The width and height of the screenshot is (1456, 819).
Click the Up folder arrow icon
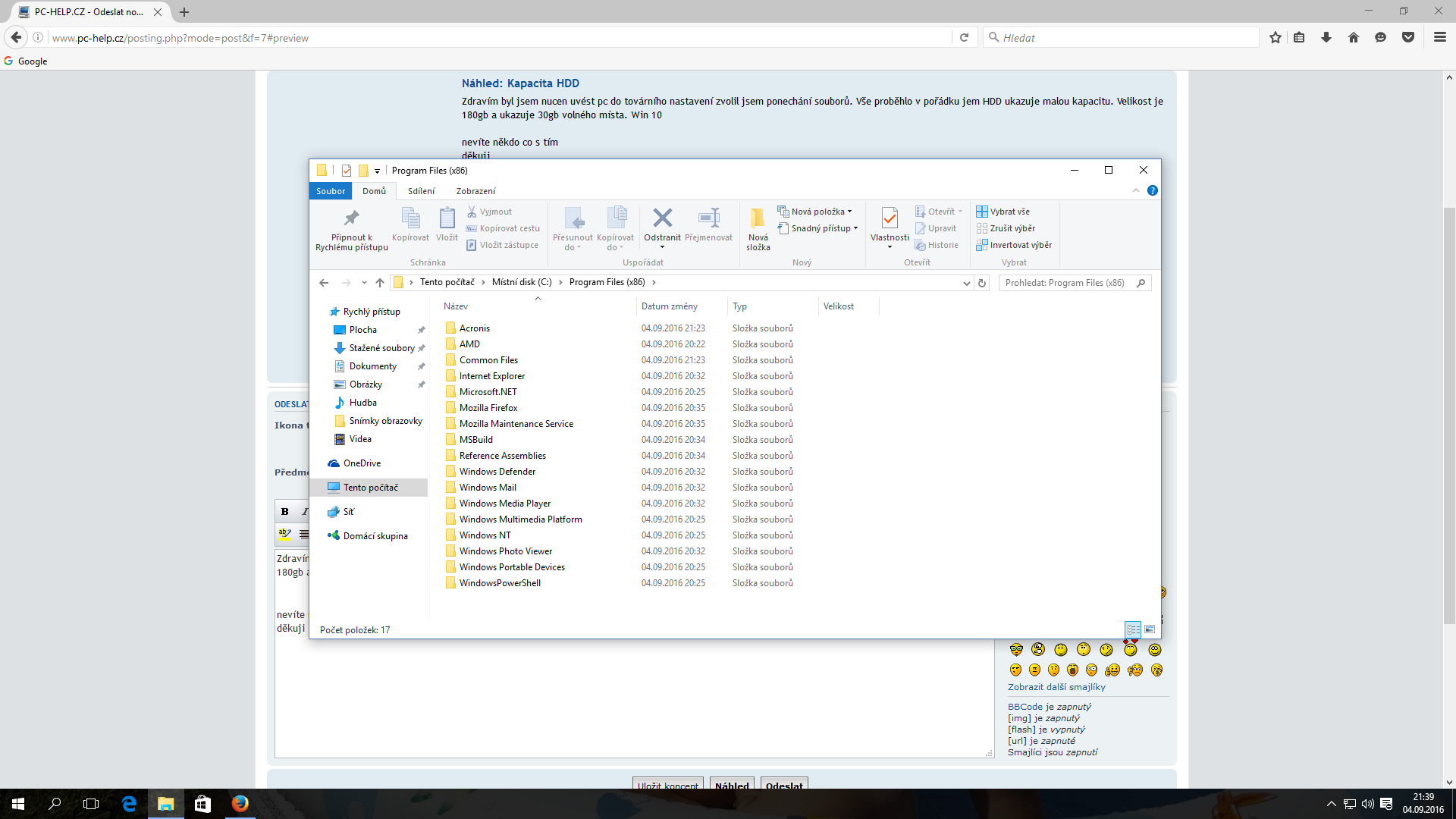click(380, 283)
